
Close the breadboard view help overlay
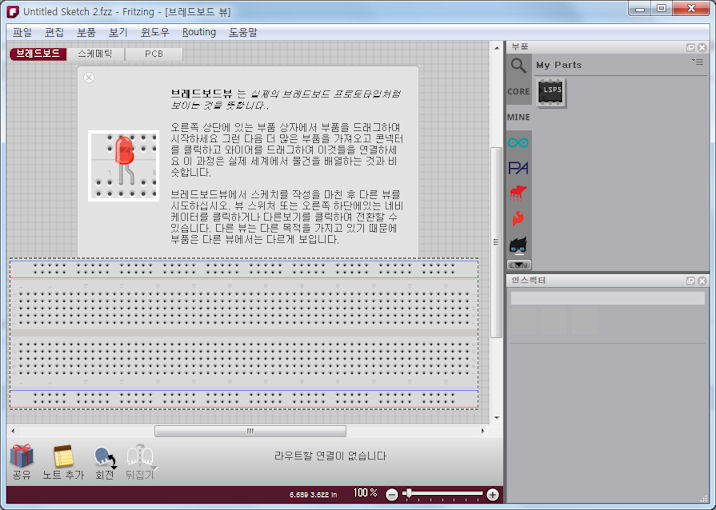[x=89, y=77]
